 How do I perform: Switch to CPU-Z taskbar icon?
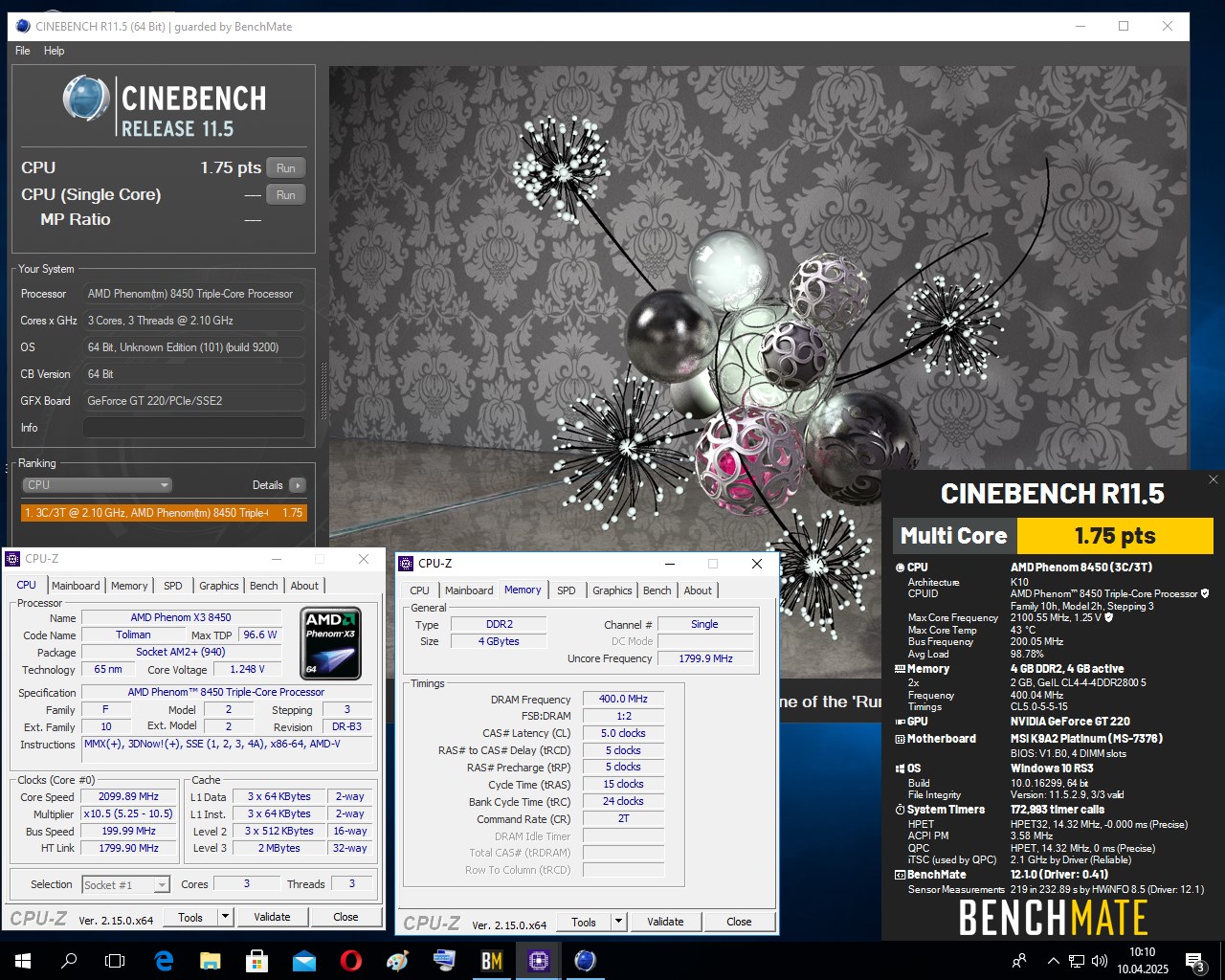coord(538,960)
